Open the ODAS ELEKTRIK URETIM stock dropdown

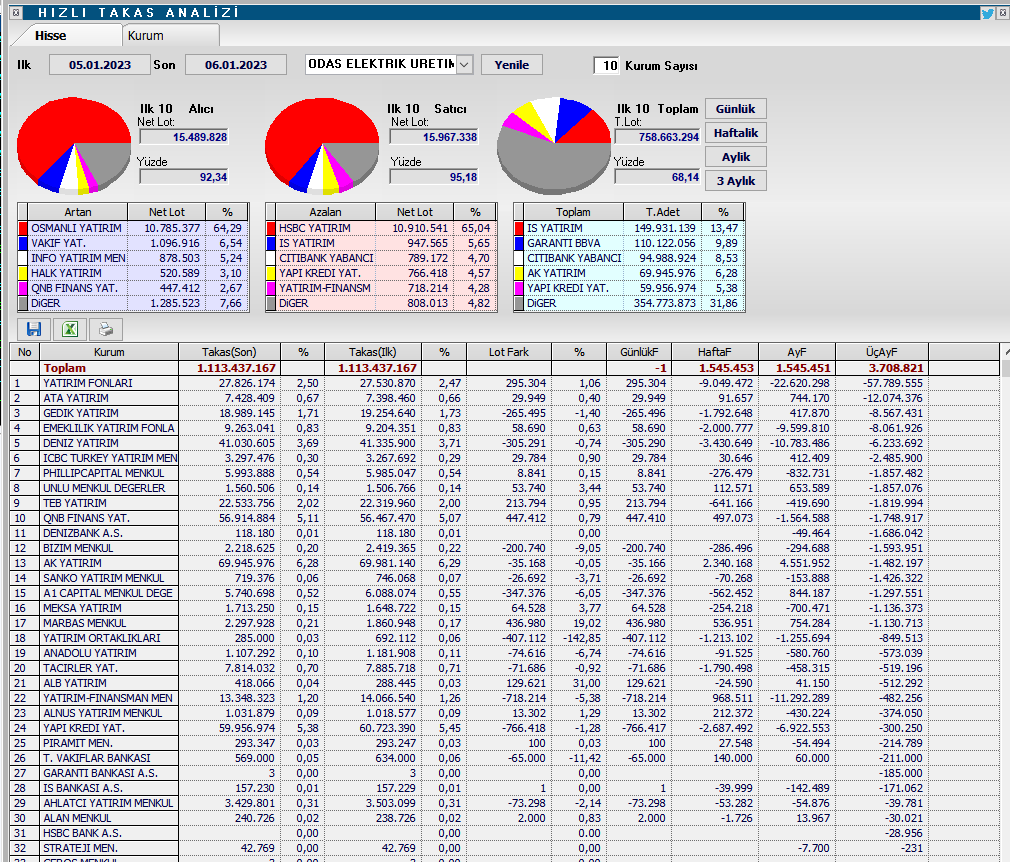(x=464, y=64)
